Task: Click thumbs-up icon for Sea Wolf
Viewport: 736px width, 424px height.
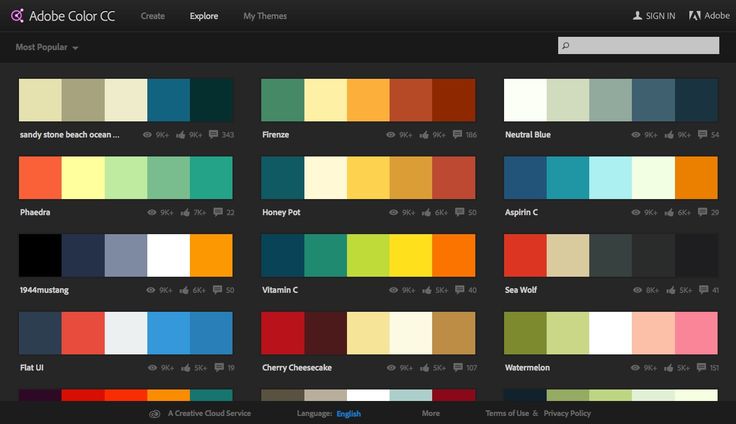Action: point(671,290)
